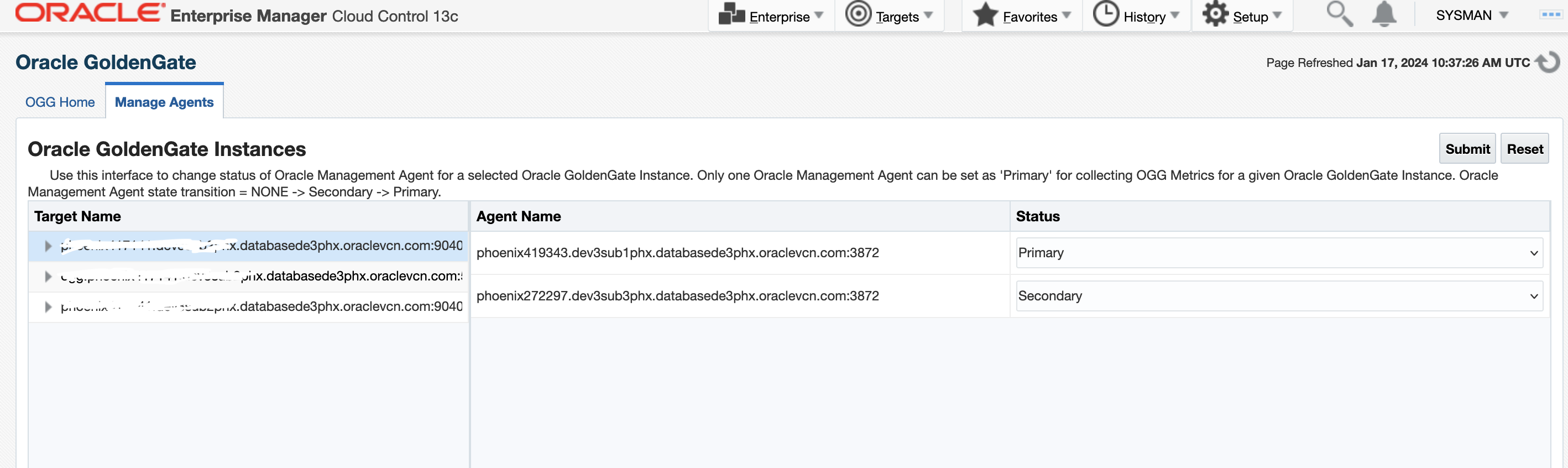Switch to the OGG Home tab
1568x468 pixels.
pyautogui.click(x=60, y=102)
